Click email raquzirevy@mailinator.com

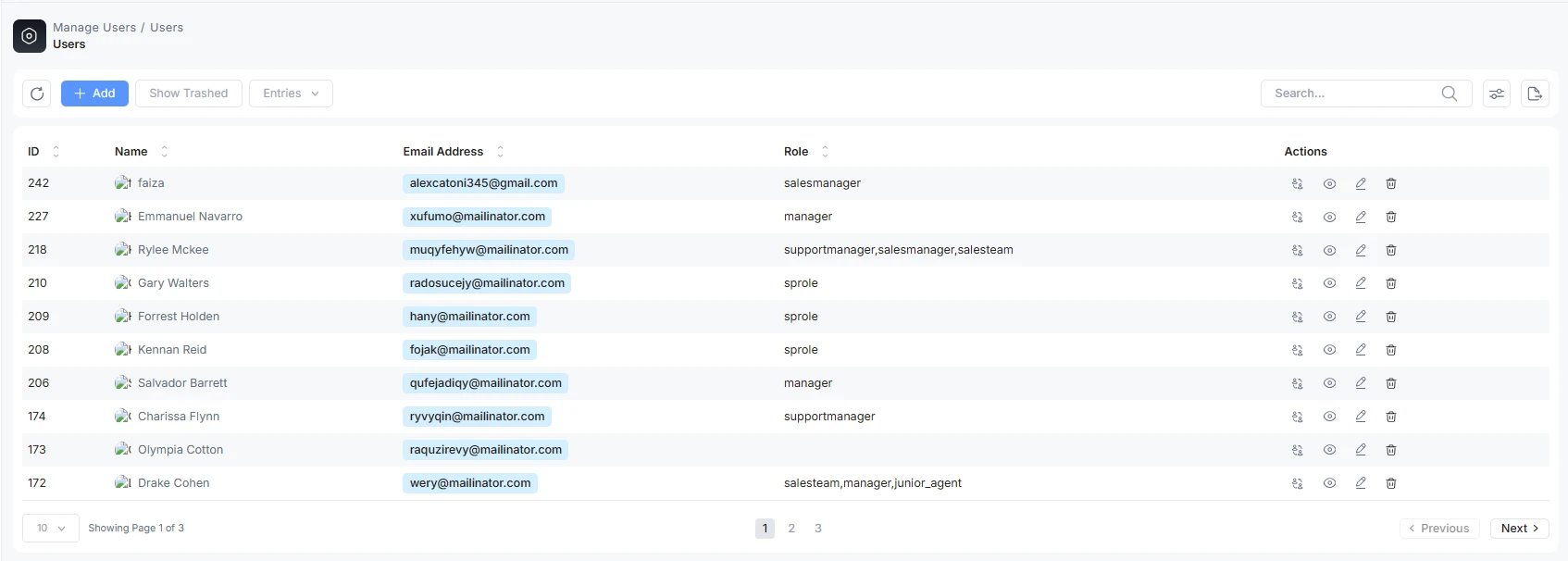[x=486, y=450]
